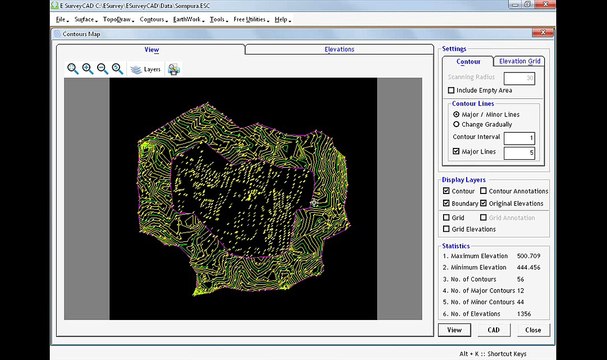Open the Layers toolbar button

point(146,69)
